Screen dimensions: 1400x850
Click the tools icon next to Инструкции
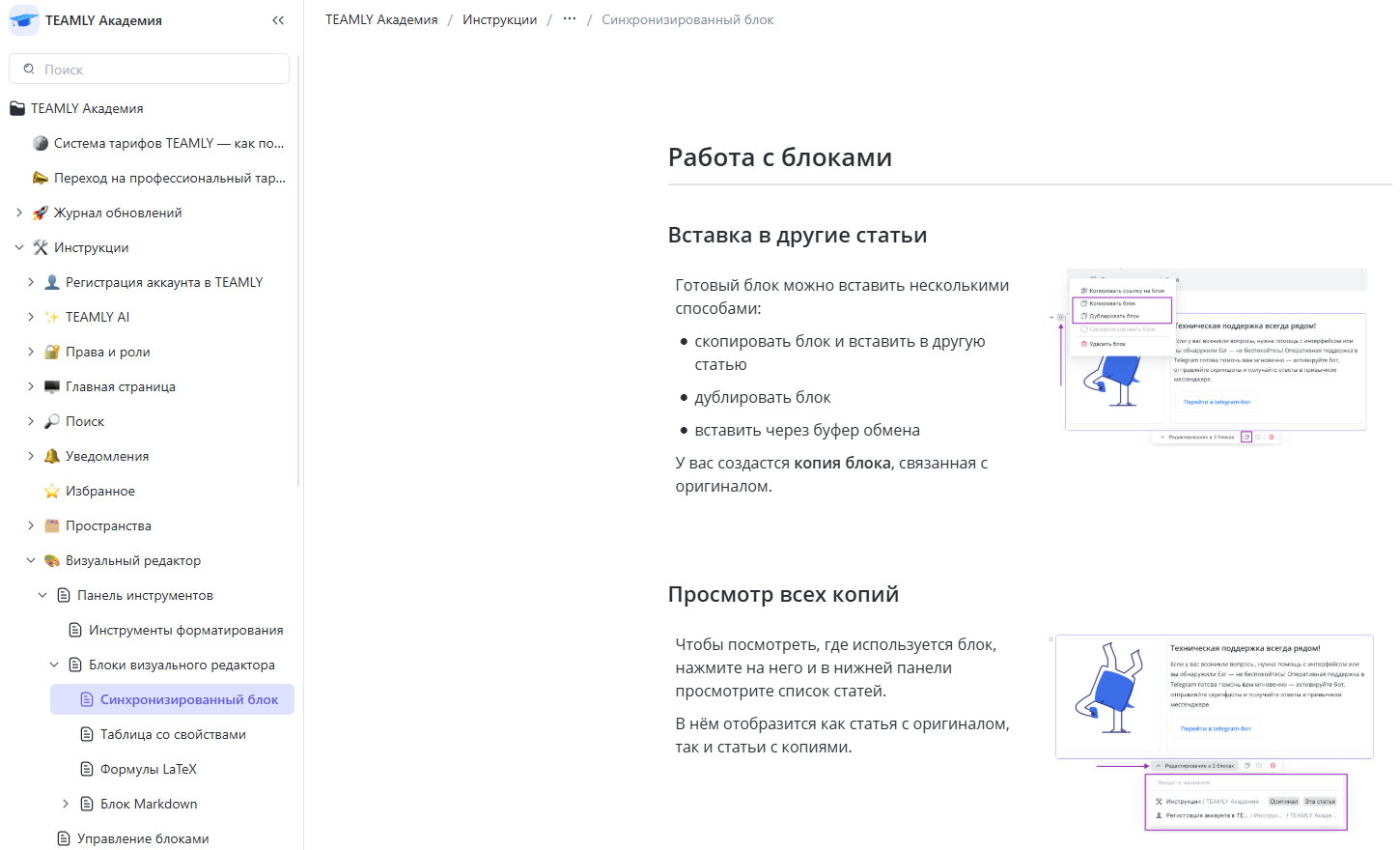point(41,247)
